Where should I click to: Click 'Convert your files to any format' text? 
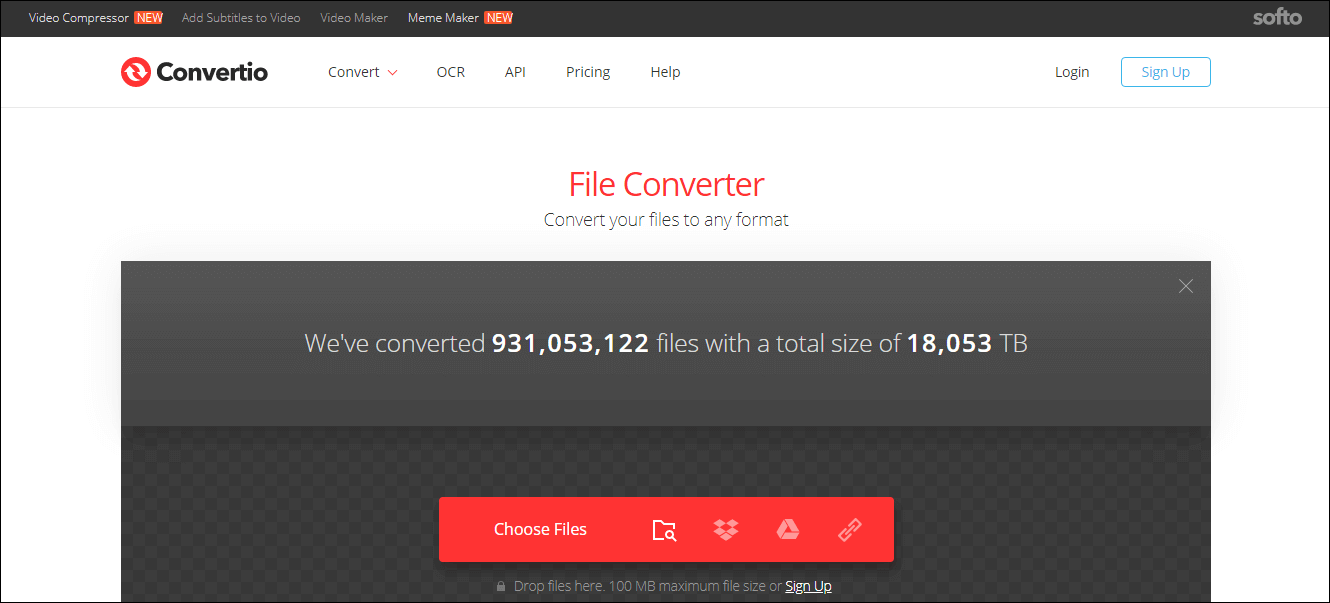click(x=666, y=220)
